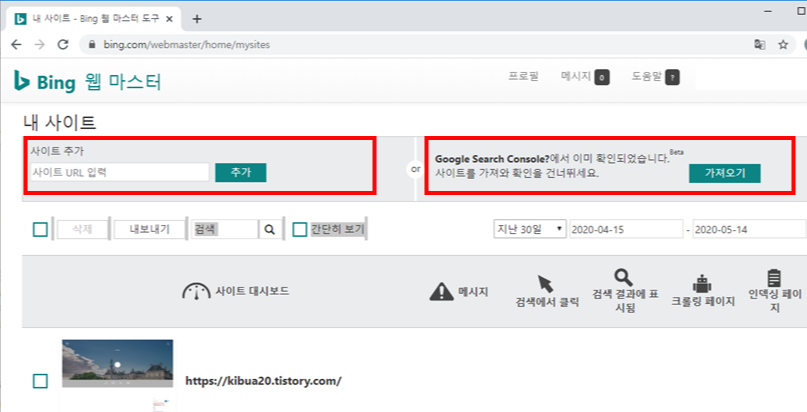Click the 사이트 대시보드 column header
Screen dimensions: 807x412
[252, 291]
